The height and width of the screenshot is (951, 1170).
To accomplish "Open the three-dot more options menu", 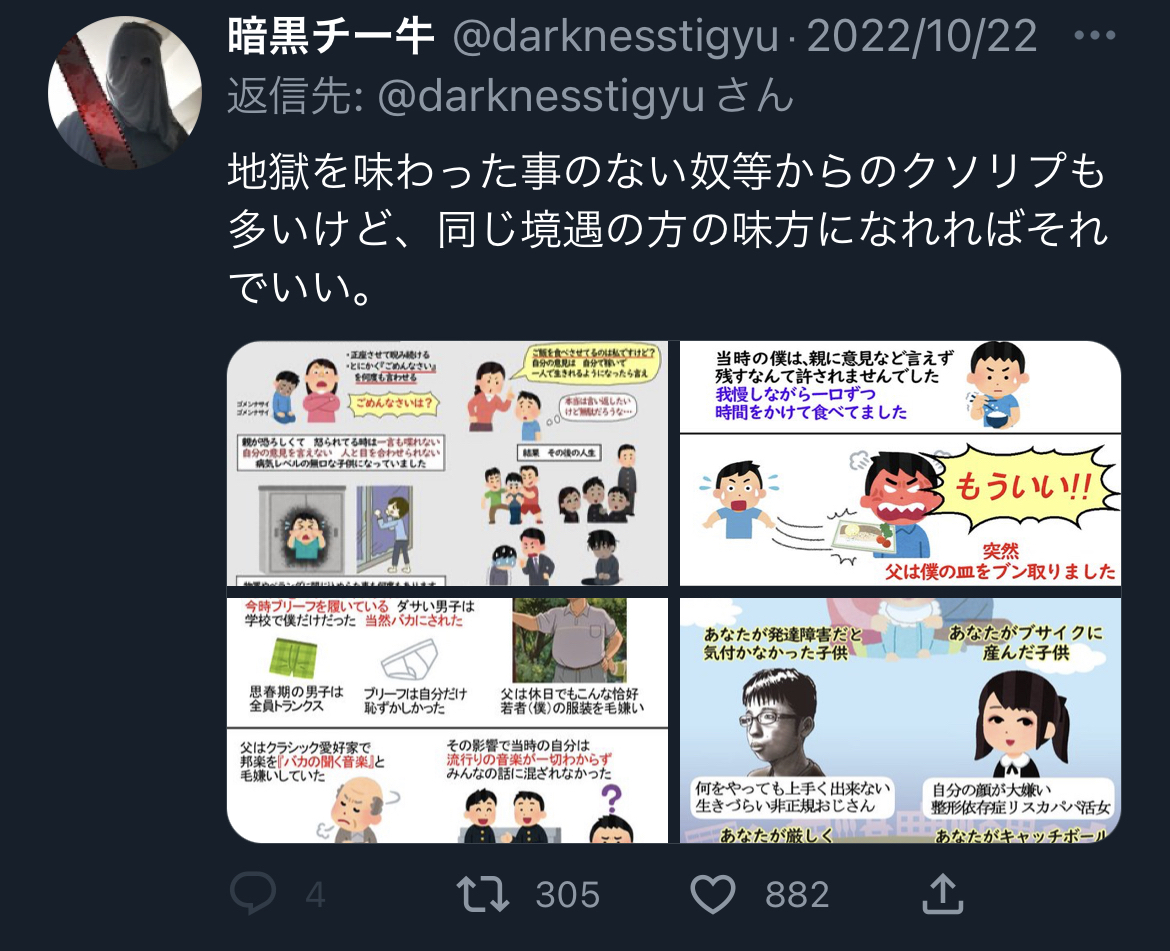I will [x=1094, y=35].
